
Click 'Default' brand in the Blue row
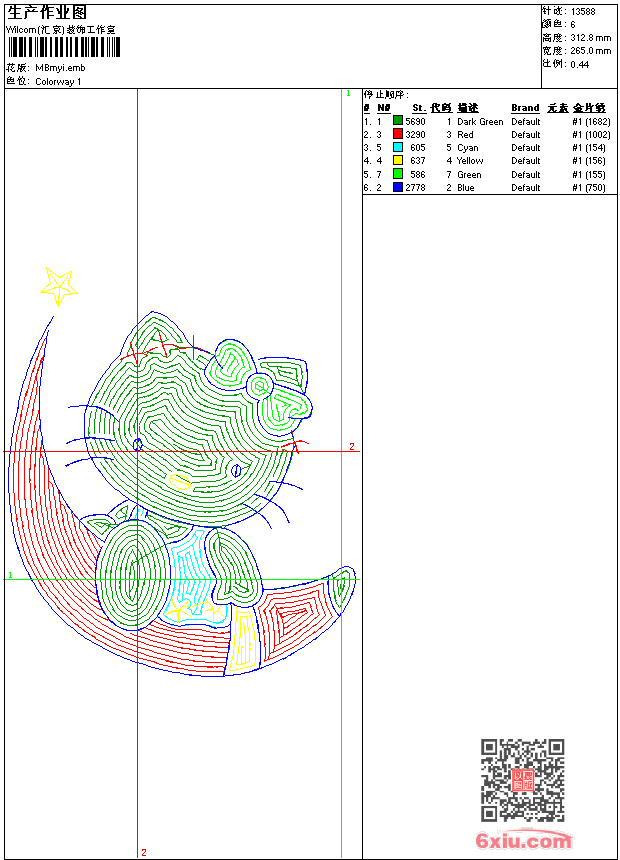point(526,188)
